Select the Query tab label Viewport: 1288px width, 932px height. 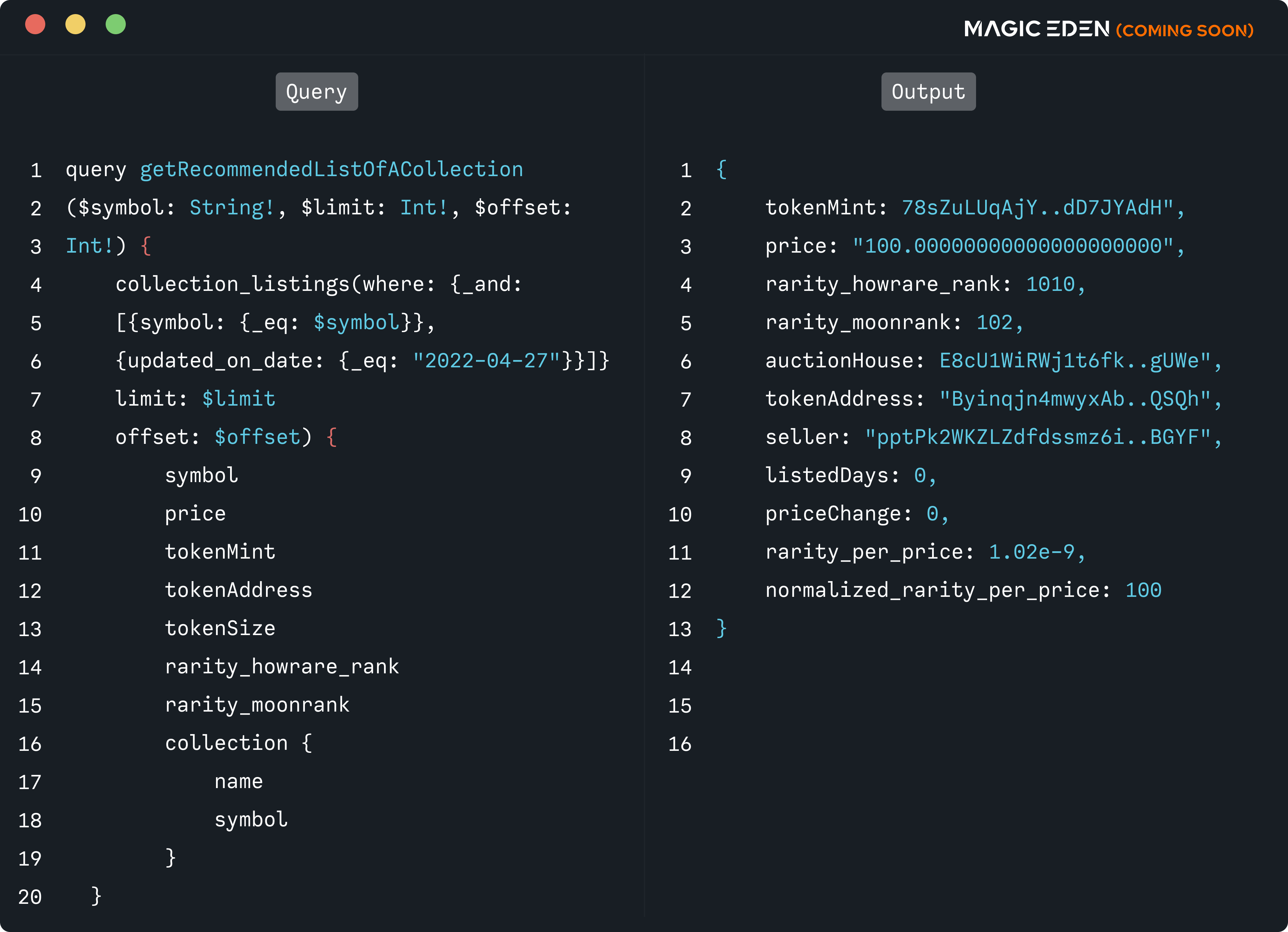pyautogui.click(x=316, y=92)
